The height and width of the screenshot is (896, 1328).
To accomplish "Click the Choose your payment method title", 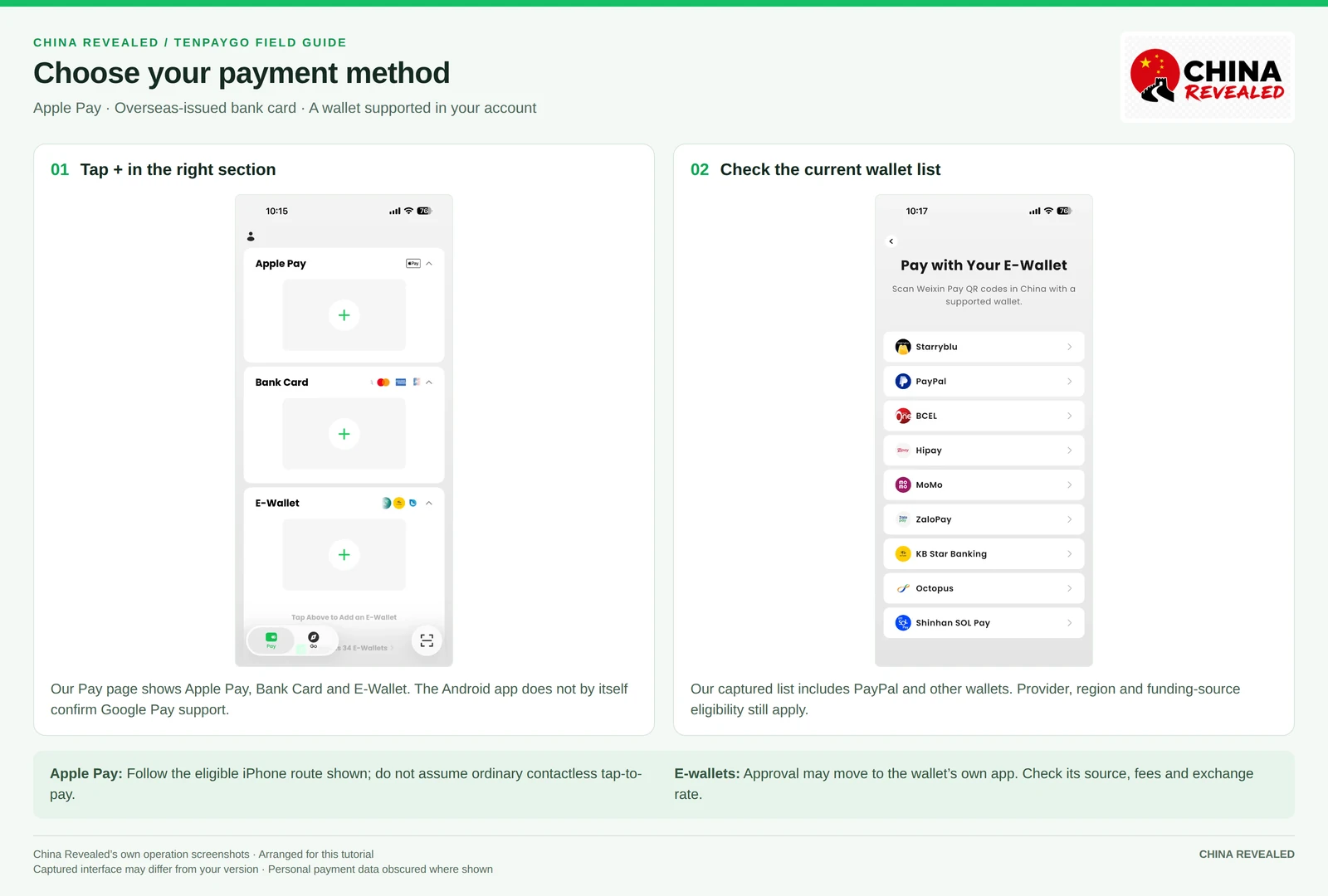I will click(x=242, y=73).
